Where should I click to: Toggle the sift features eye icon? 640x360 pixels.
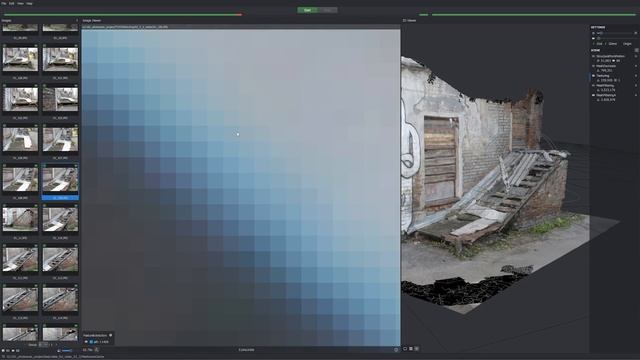(86, 342)
